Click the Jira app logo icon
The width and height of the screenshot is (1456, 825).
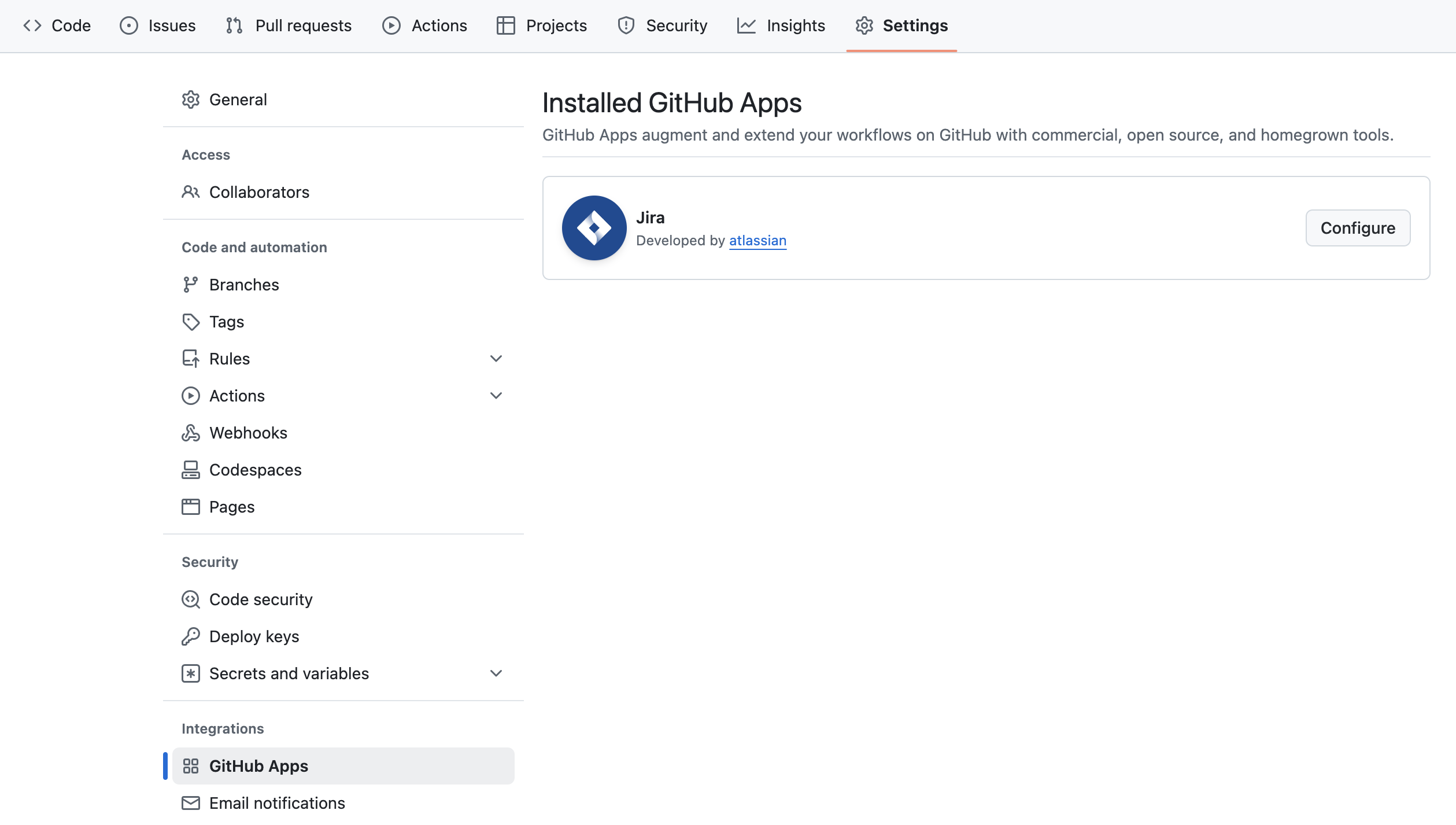tap(594, 228)
